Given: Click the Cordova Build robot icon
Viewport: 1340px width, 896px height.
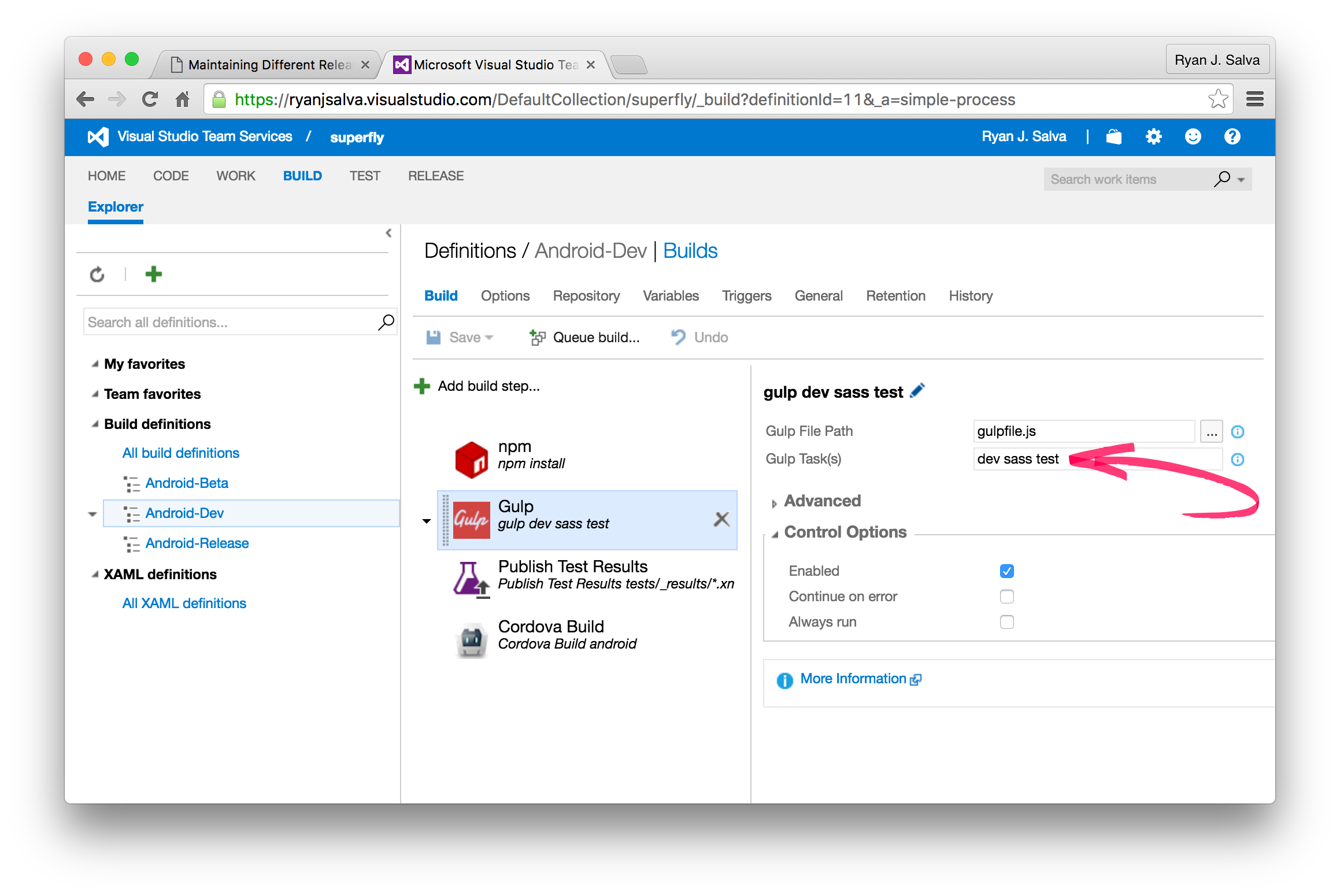Looking at the screenshot, I should [x=471, y=640].
